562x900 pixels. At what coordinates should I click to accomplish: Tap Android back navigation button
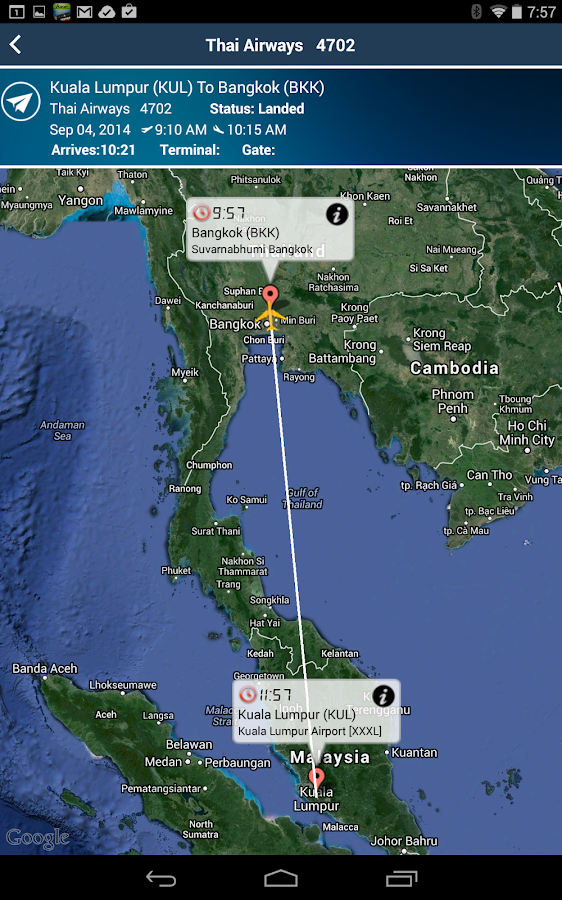pos(161,878)
